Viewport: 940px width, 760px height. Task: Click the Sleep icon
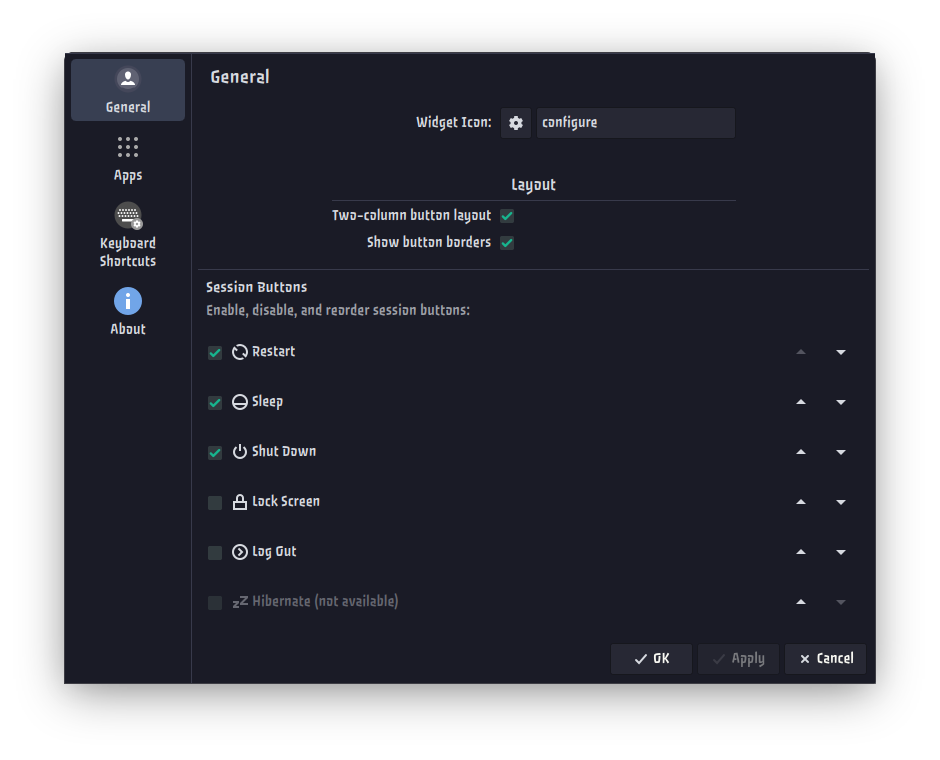click(240, 402)
